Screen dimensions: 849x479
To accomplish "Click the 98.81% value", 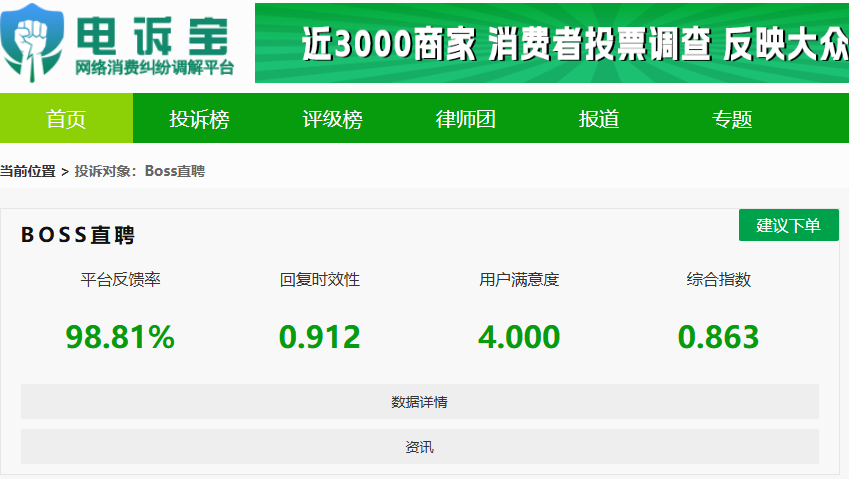I will [120, 337].
